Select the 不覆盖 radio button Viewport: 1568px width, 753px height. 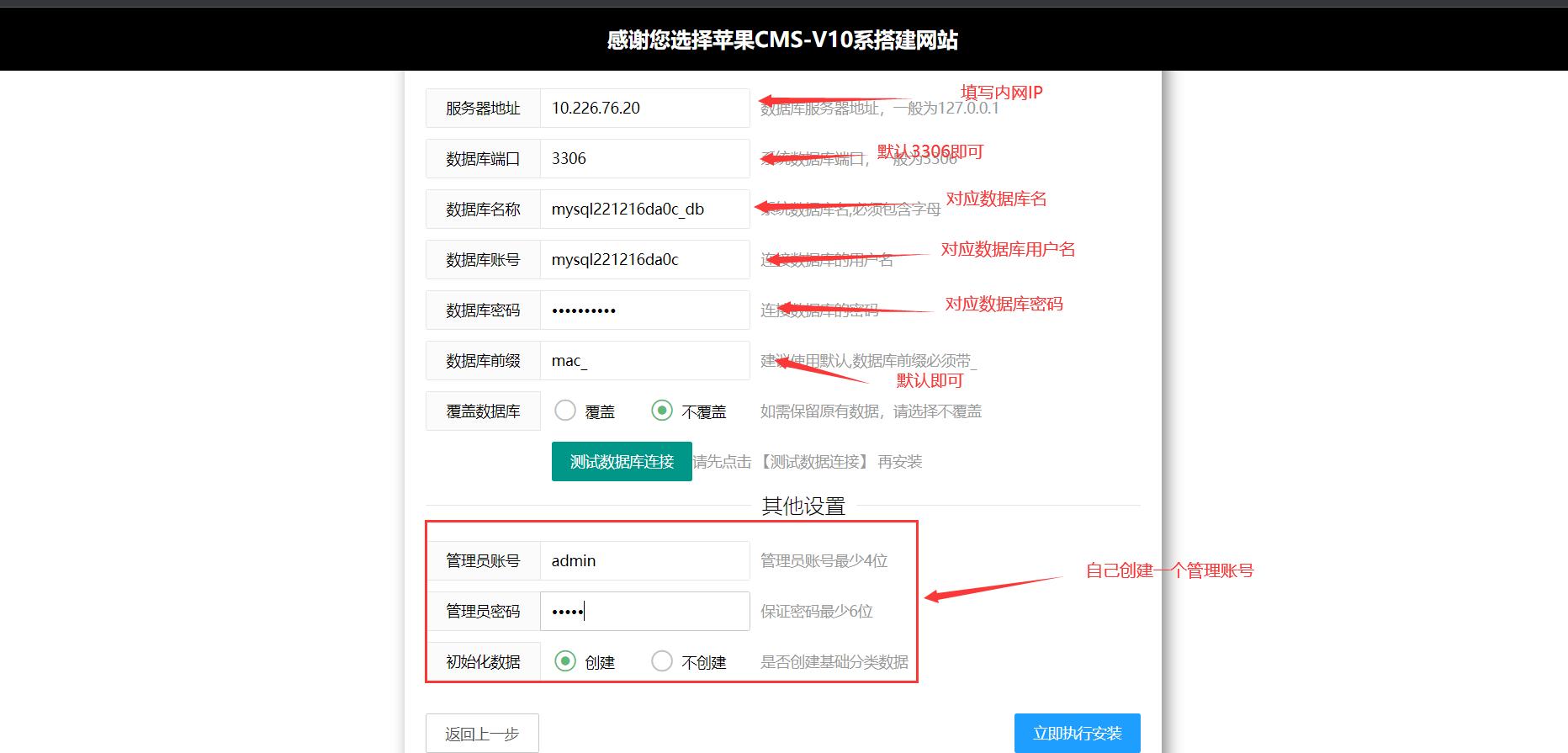coord(662,410)
